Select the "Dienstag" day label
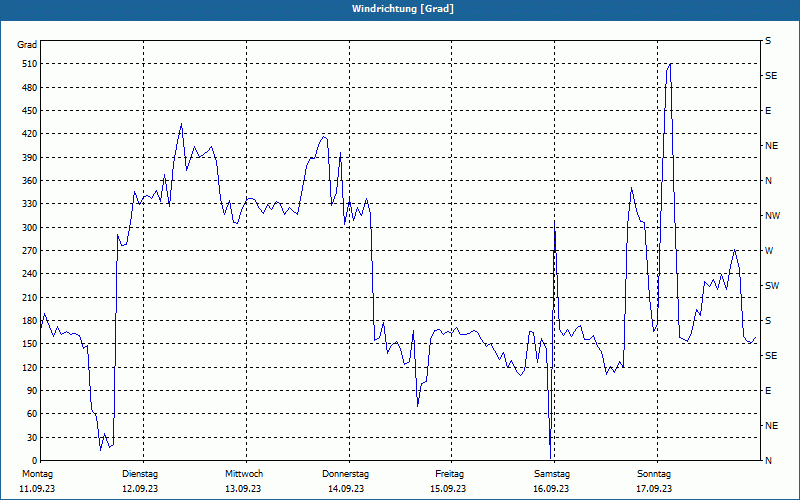The height and width of the screenshot is (500, 800). click(140, 474)
